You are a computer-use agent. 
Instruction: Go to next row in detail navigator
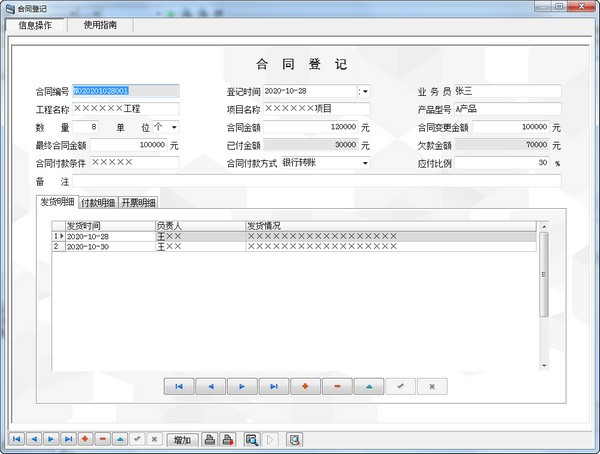point(242,385)
